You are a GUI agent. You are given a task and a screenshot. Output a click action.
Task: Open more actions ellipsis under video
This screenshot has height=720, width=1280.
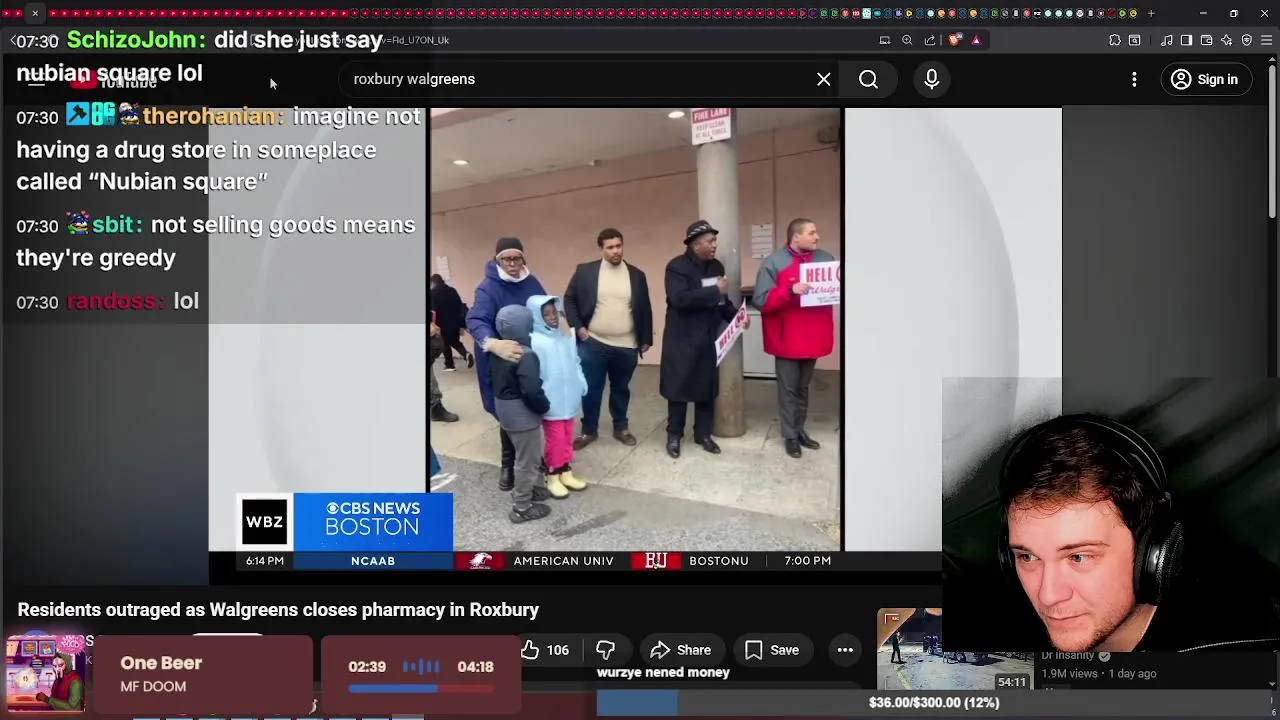[x=845, y=650]
